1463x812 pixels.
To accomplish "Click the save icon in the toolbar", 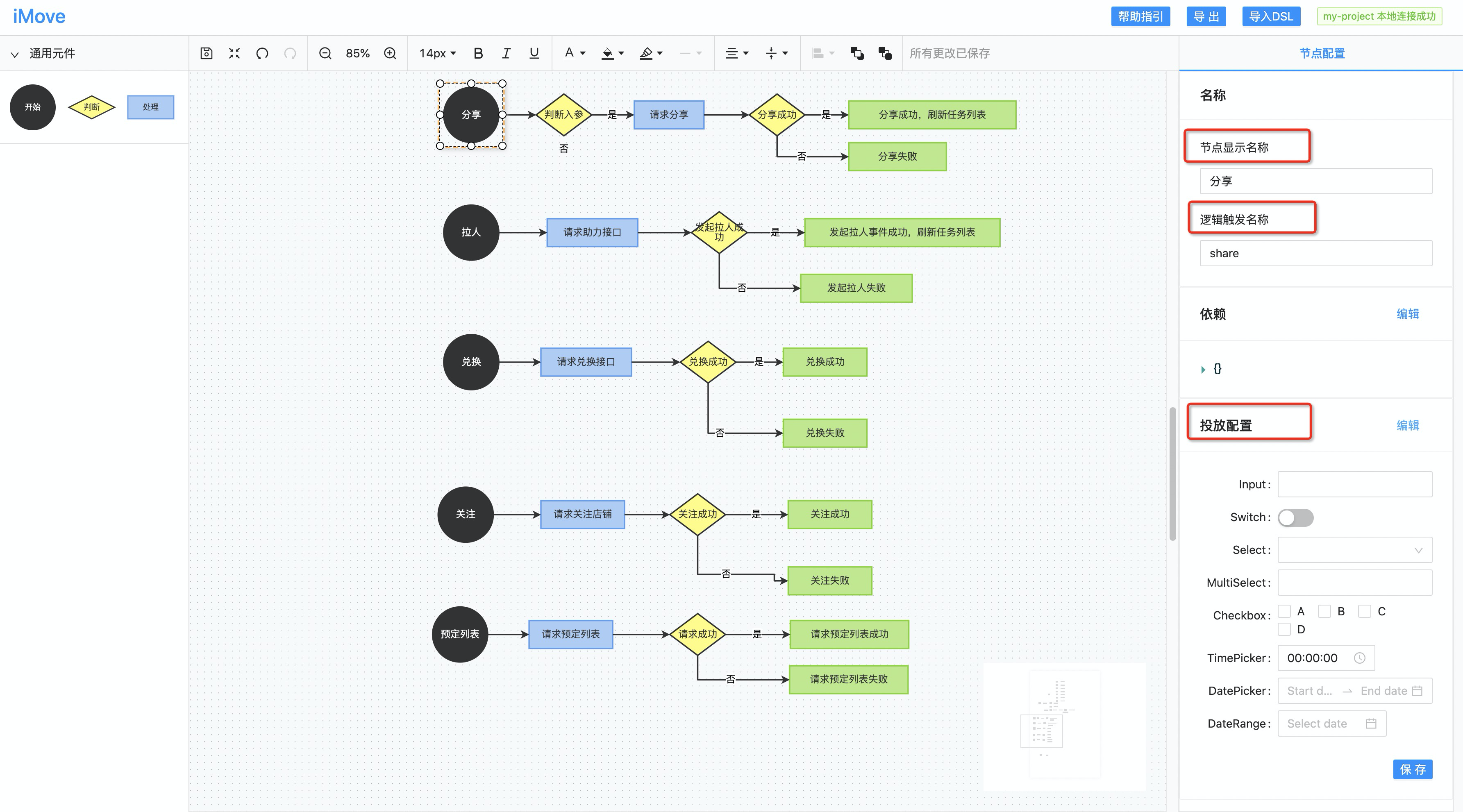I will 206,53.
